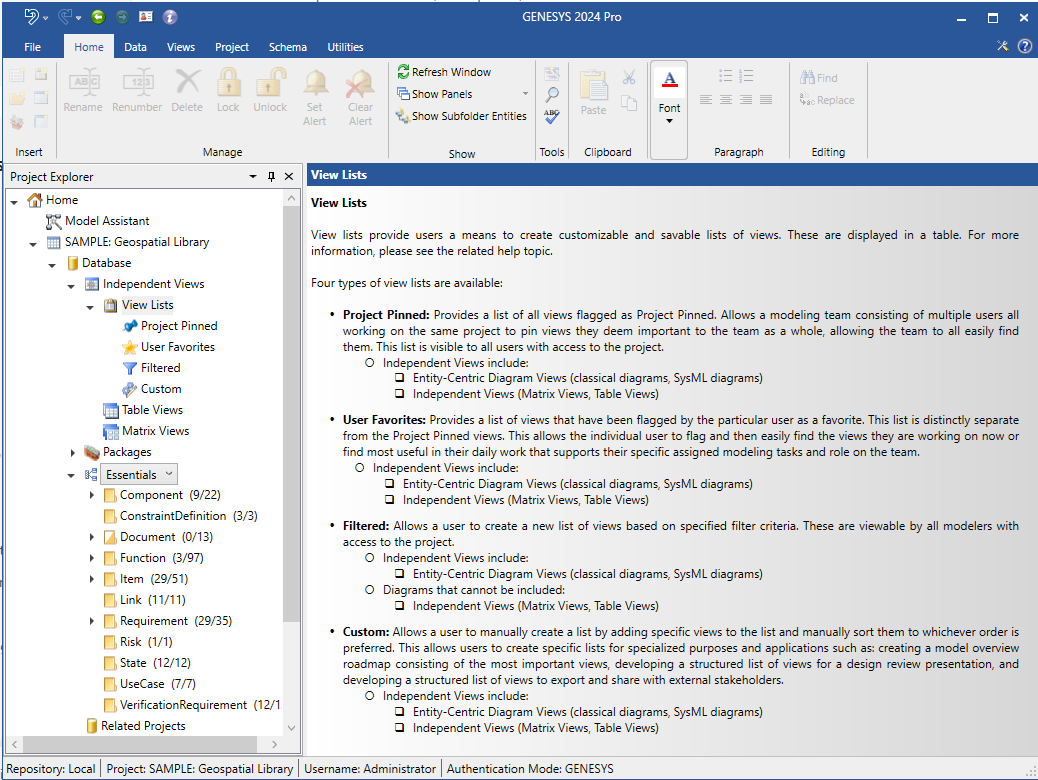Collapse the View Lists tree node

tap(91, 304)
